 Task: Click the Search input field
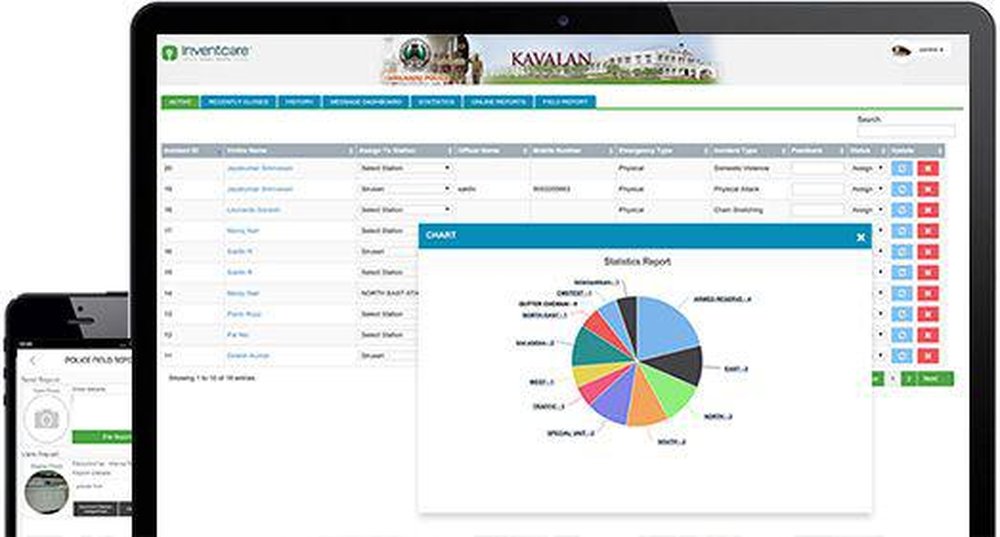coord(906,131)
